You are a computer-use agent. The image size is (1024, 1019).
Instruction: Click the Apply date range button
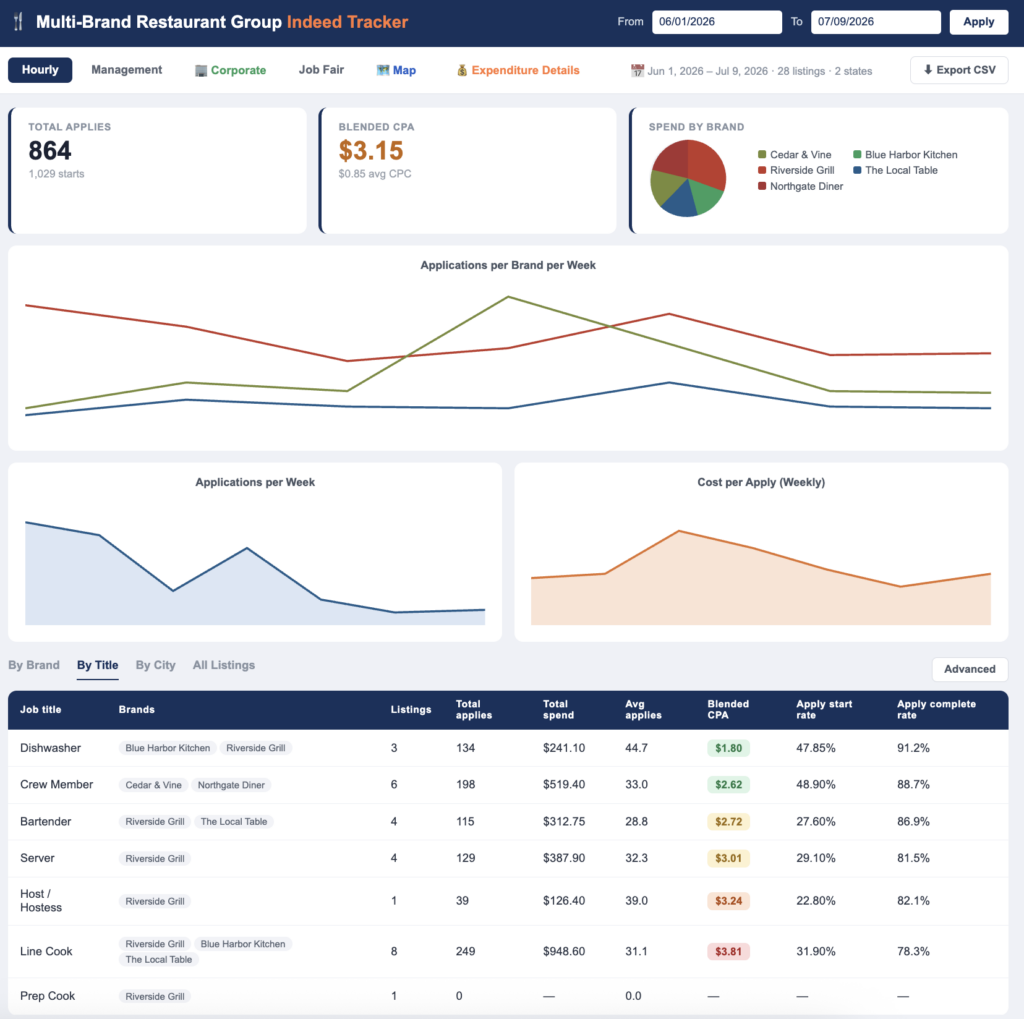(978, 22)
